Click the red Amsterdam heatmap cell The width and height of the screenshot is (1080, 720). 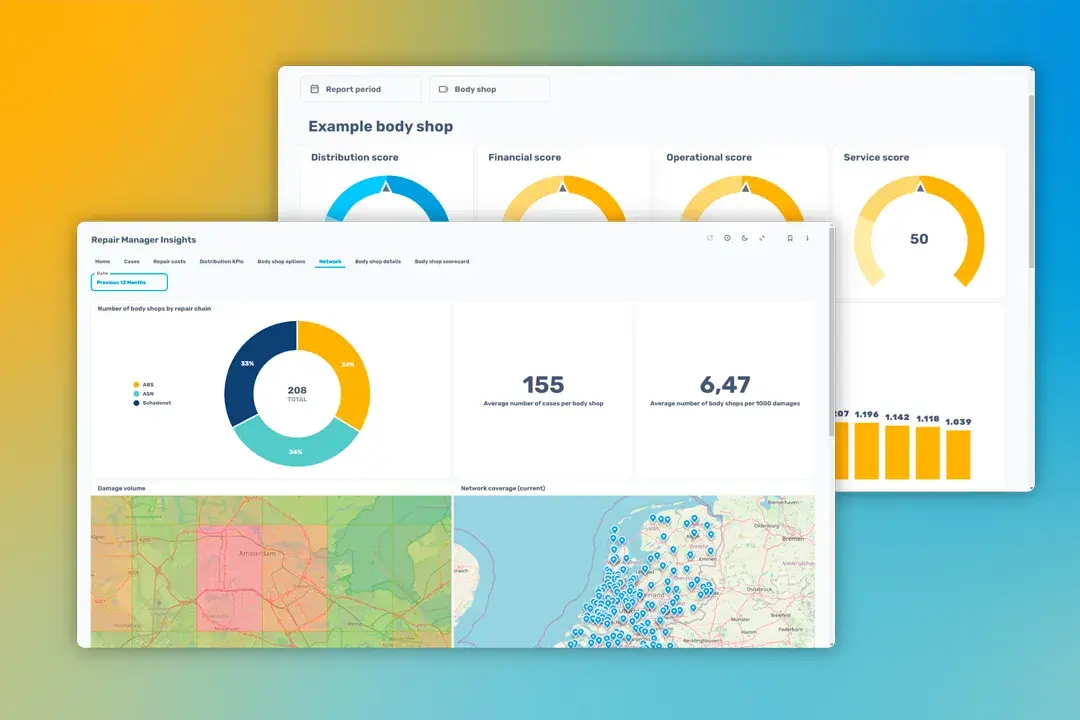point(230,577)
